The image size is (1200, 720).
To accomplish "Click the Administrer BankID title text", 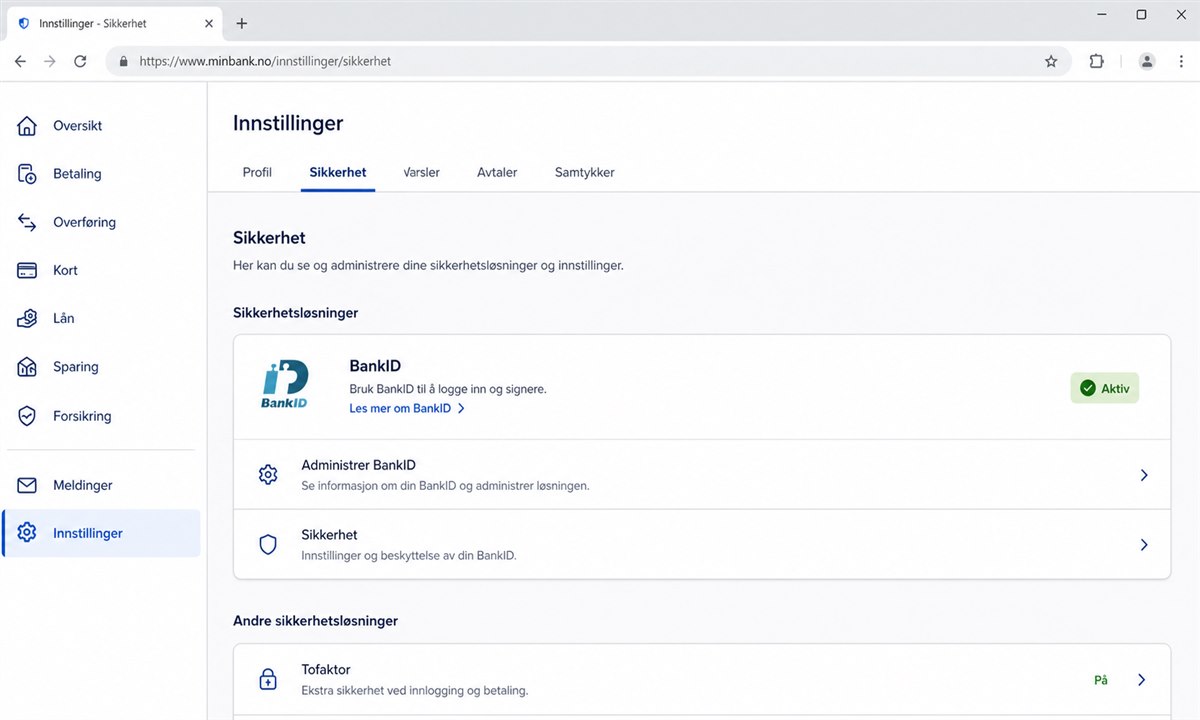I will tap(358, 465).
